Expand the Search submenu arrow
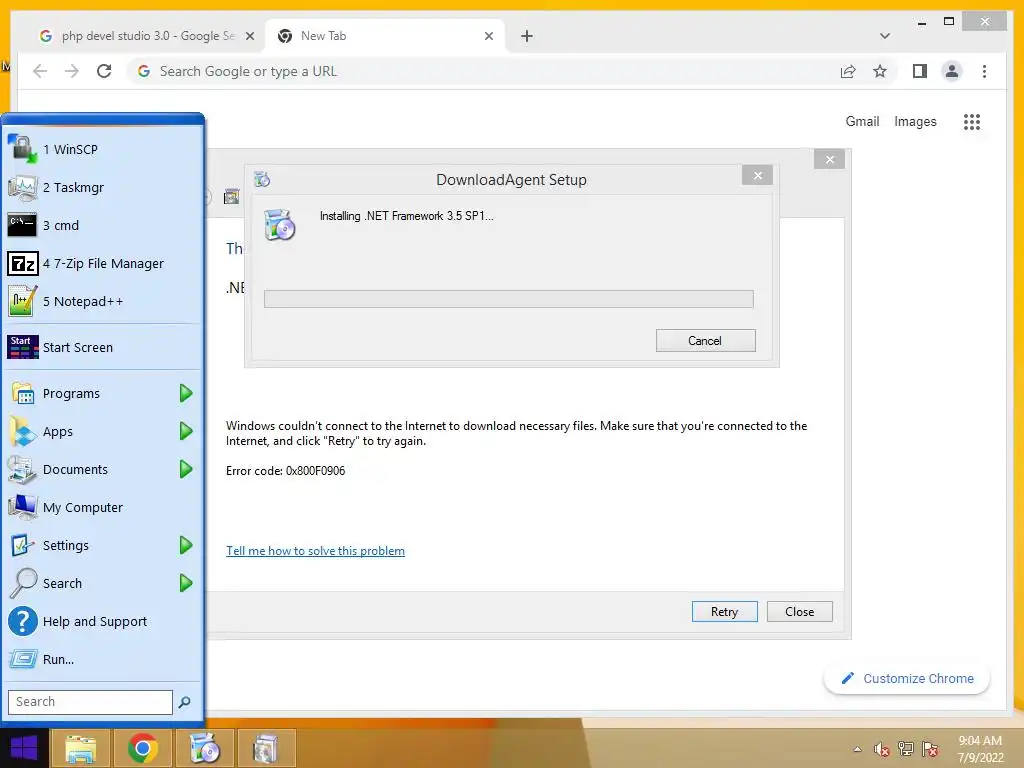Image resolution: width=1024 pixels, height=768 pixels. point(186,583)
